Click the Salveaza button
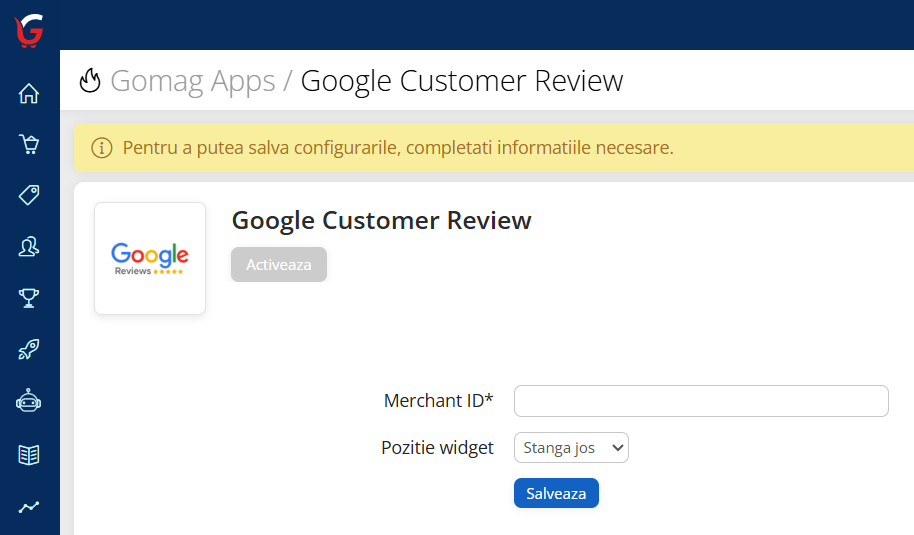Screen dimensions: 914x535 click(x=556, y=493)
